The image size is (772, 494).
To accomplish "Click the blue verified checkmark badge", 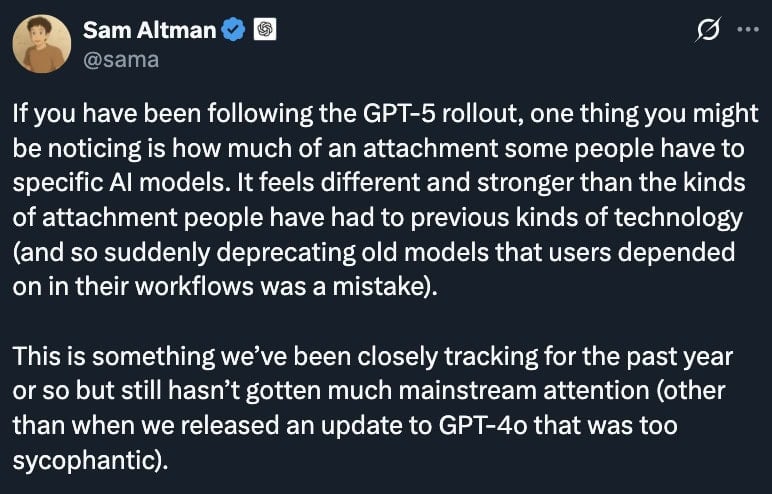I will (x=233, y=30).
